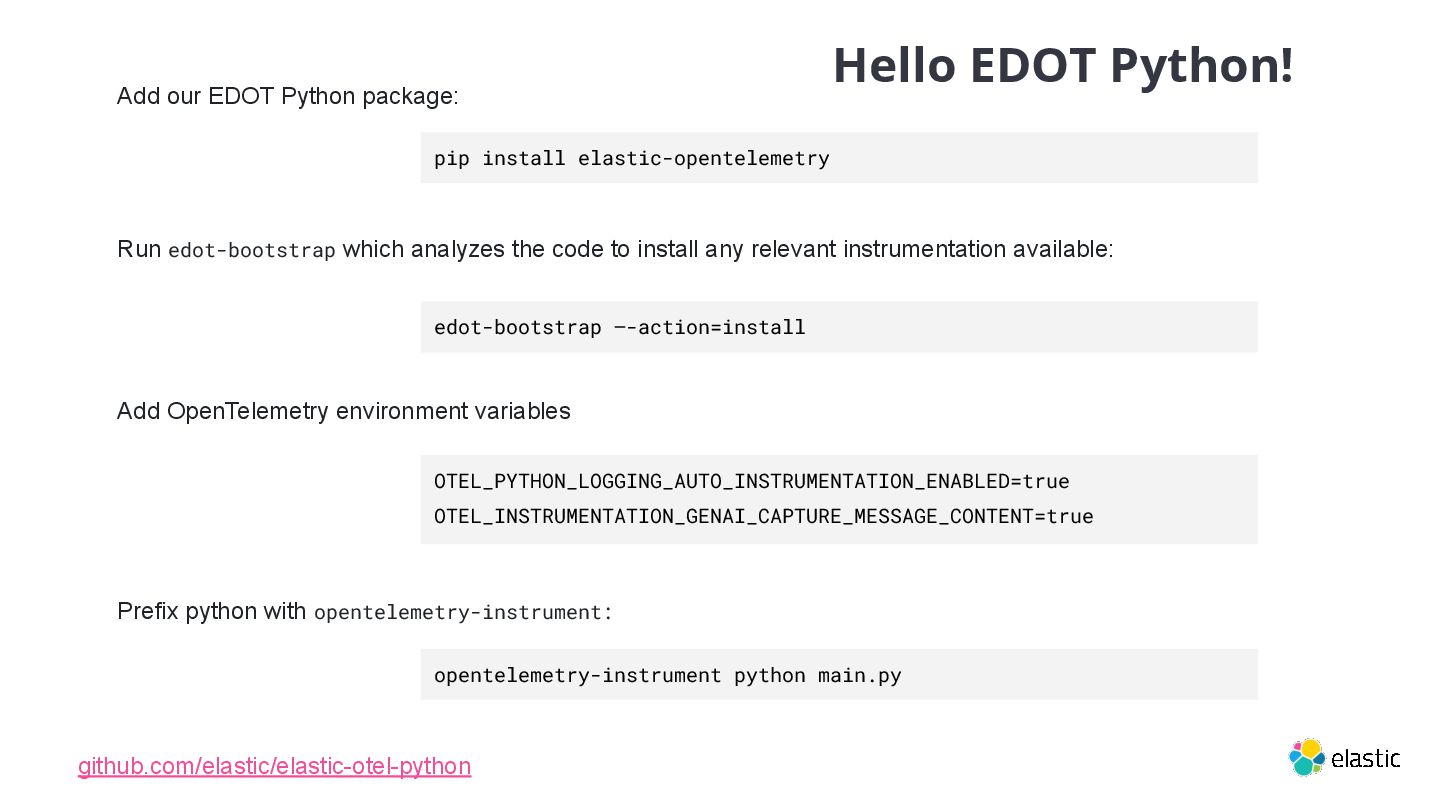Click inline "opentelemetry-instrument:" code in the sentence
Image resolution: width=1440 pixels, height=810 pixels.
click(462, 612)
